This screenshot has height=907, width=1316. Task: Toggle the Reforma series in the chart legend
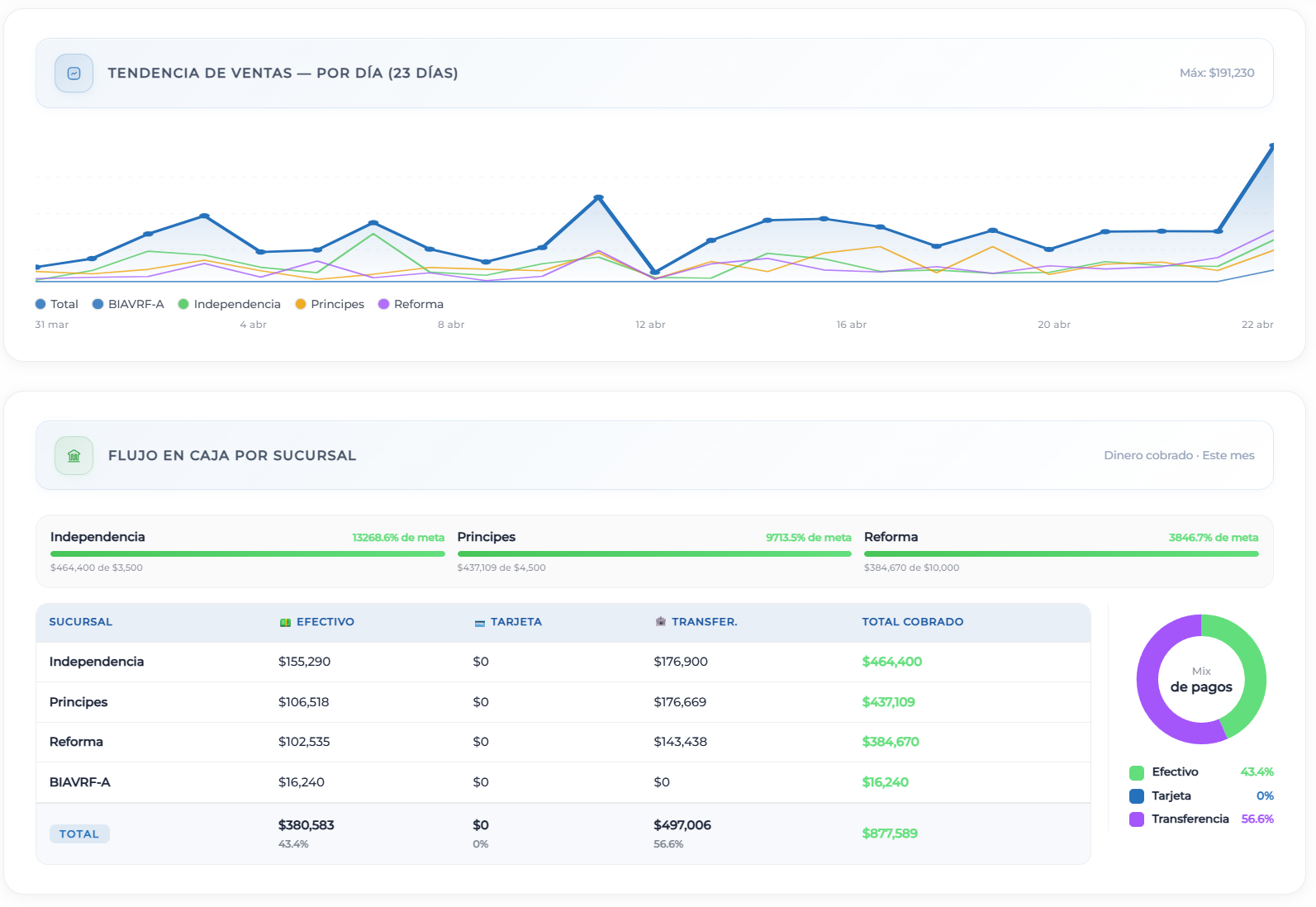(x=411, y=304)
